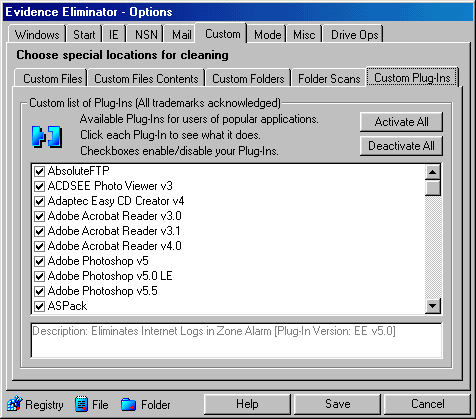Image resolution: width=476 pixels, height=419 pixels.
Task: Switch to the Windows tab
Action: pyautogui.click(x=37, y=34)
